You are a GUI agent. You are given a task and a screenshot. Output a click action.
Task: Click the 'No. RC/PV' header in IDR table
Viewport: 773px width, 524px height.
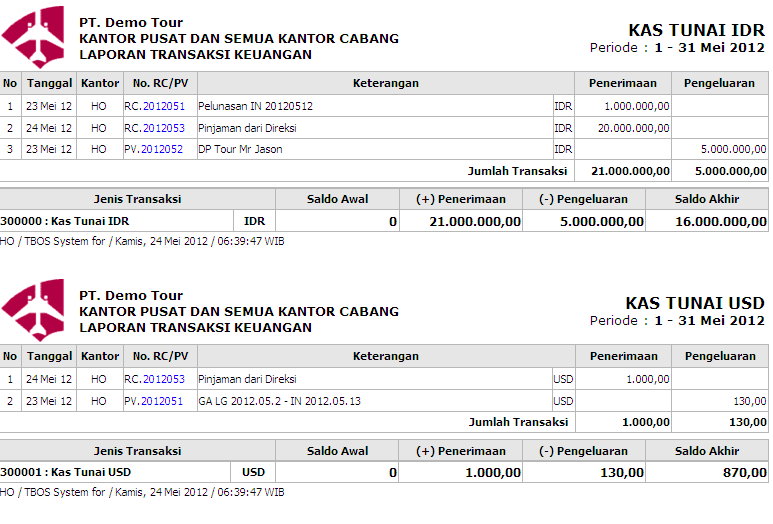(x=160, y=83)
